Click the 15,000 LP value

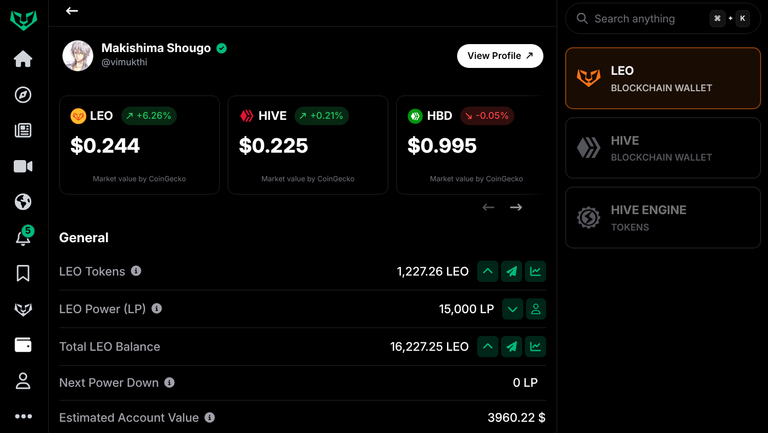[466, 309]
